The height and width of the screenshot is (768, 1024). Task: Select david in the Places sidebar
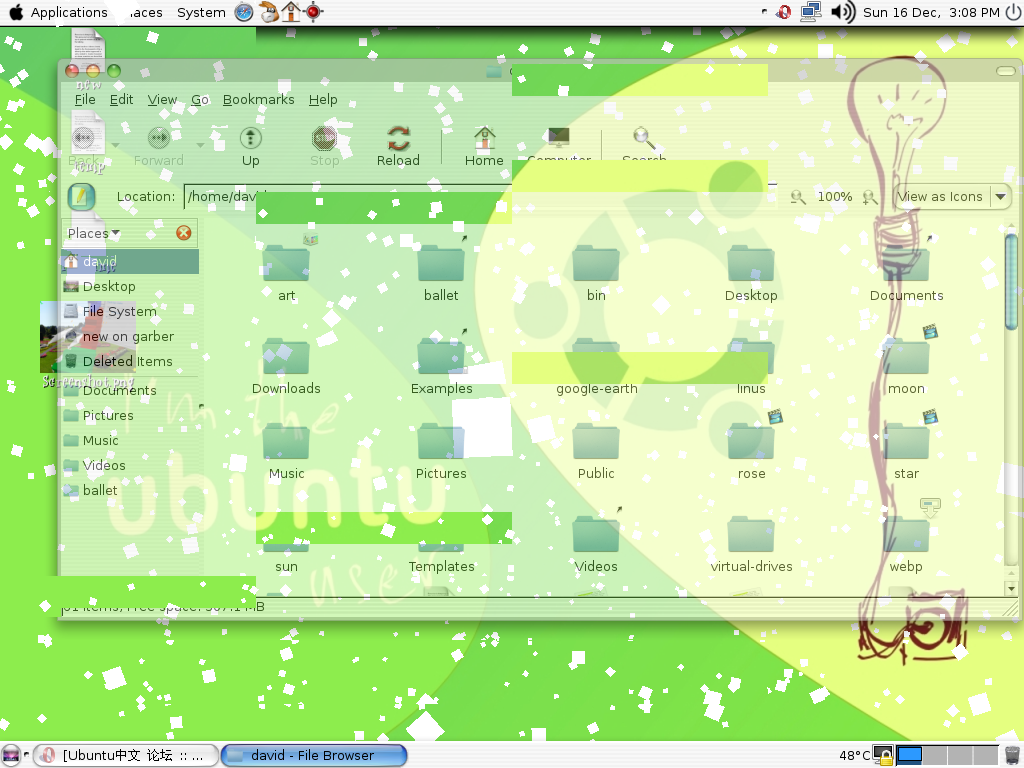coord(130,261)
